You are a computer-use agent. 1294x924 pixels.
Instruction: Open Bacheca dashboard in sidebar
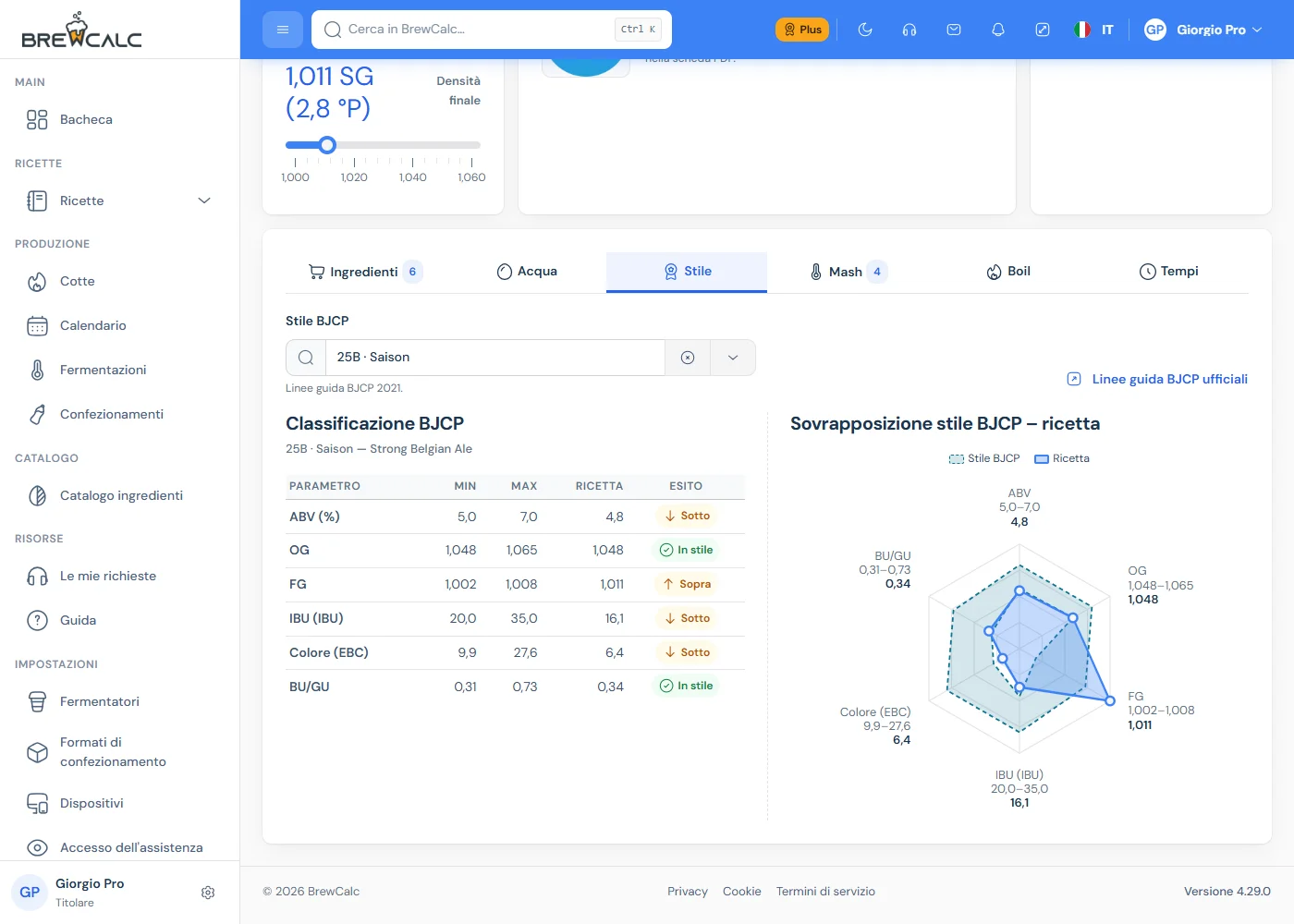(x=120, y=119)
